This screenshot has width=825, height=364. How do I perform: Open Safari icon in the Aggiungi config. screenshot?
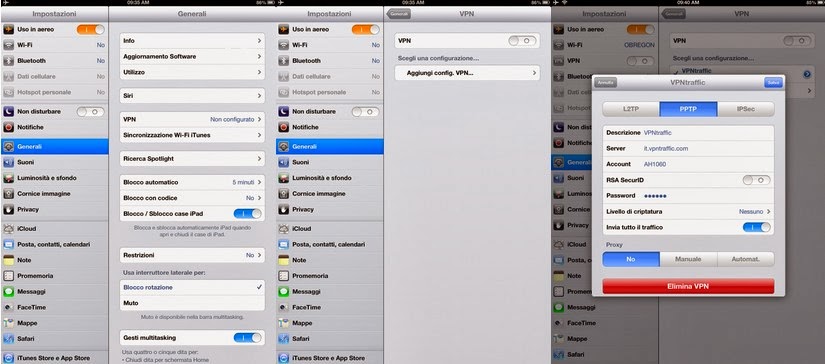point(284,339)
